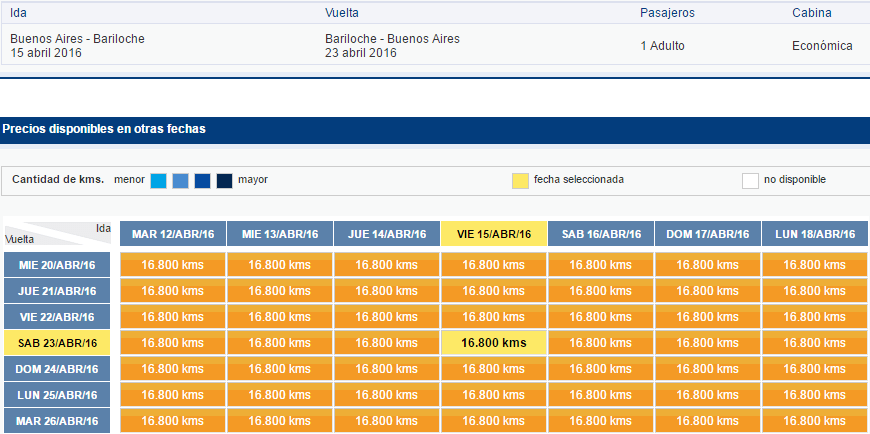Select outbound date MAR 12/ABR/16 column header
Screen dimensions: 870x434
(x=173, y=234)
